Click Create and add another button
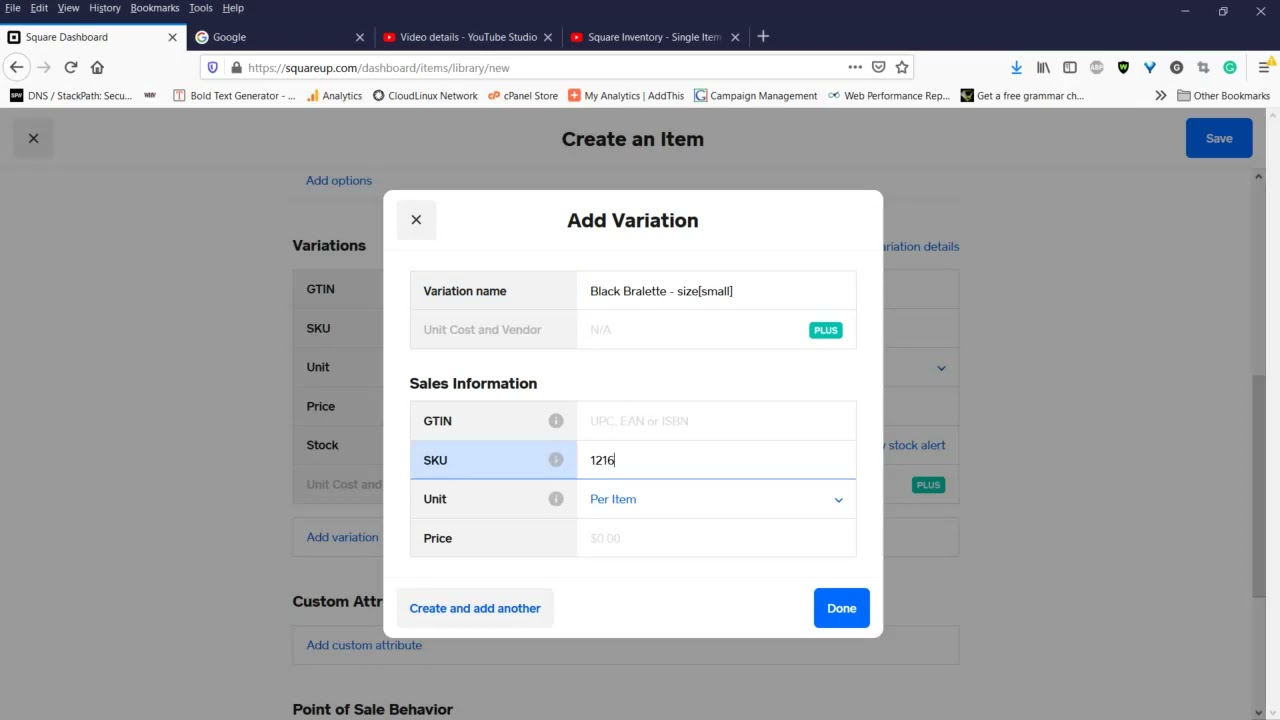 [475, 608]
